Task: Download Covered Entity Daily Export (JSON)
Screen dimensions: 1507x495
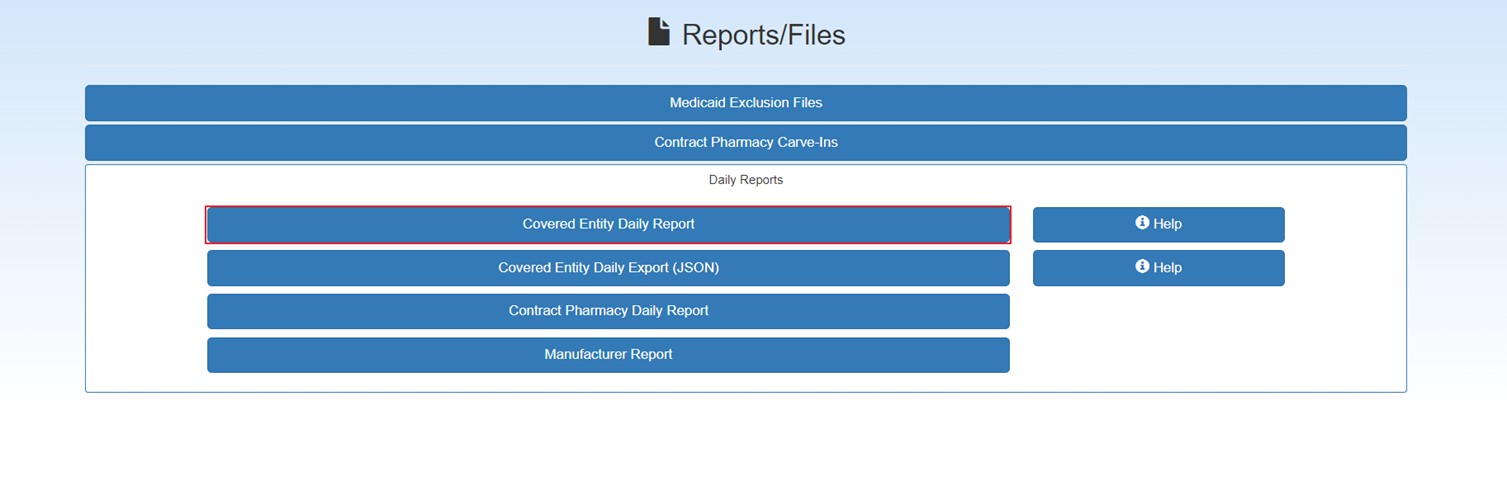Action: 608,268
